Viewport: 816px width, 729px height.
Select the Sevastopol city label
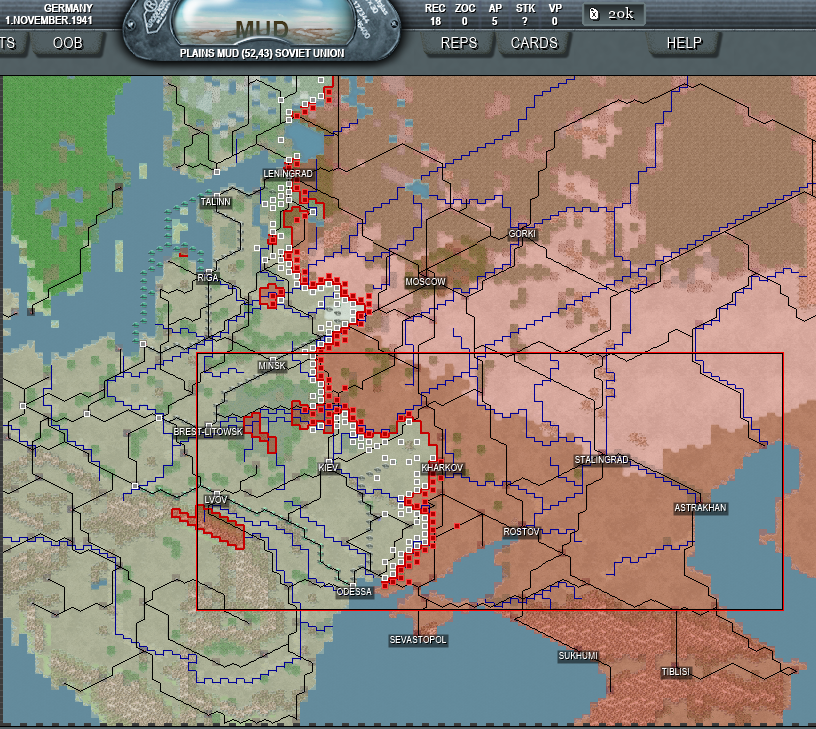click(x=418, y=639)
